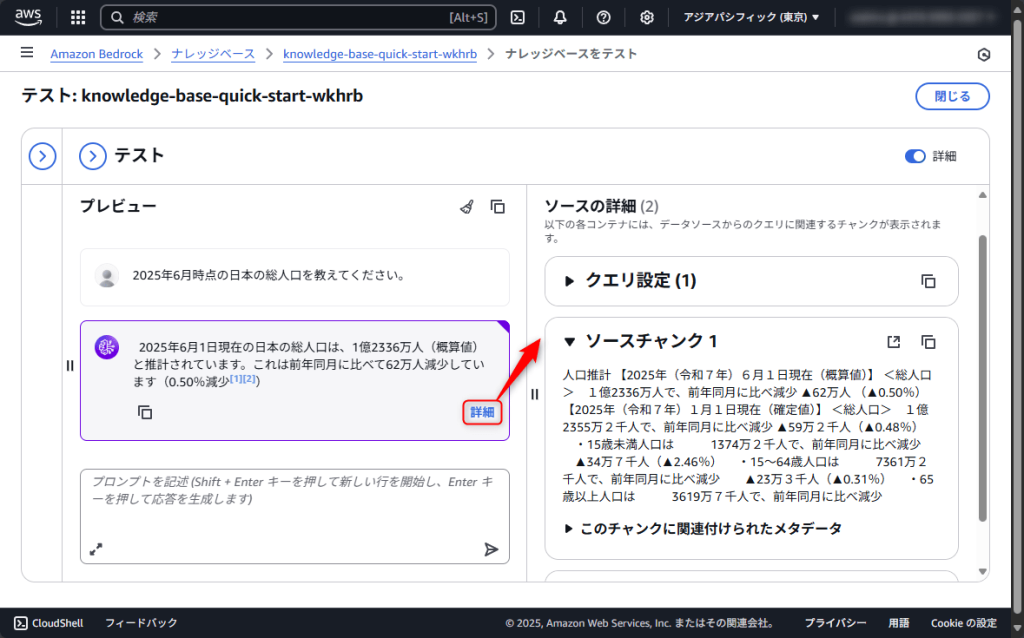Open ソースチャンク 1 in external window
The width and height of the screenshot is (1024, 638).
pyautogui.click(x=893, y=342)
